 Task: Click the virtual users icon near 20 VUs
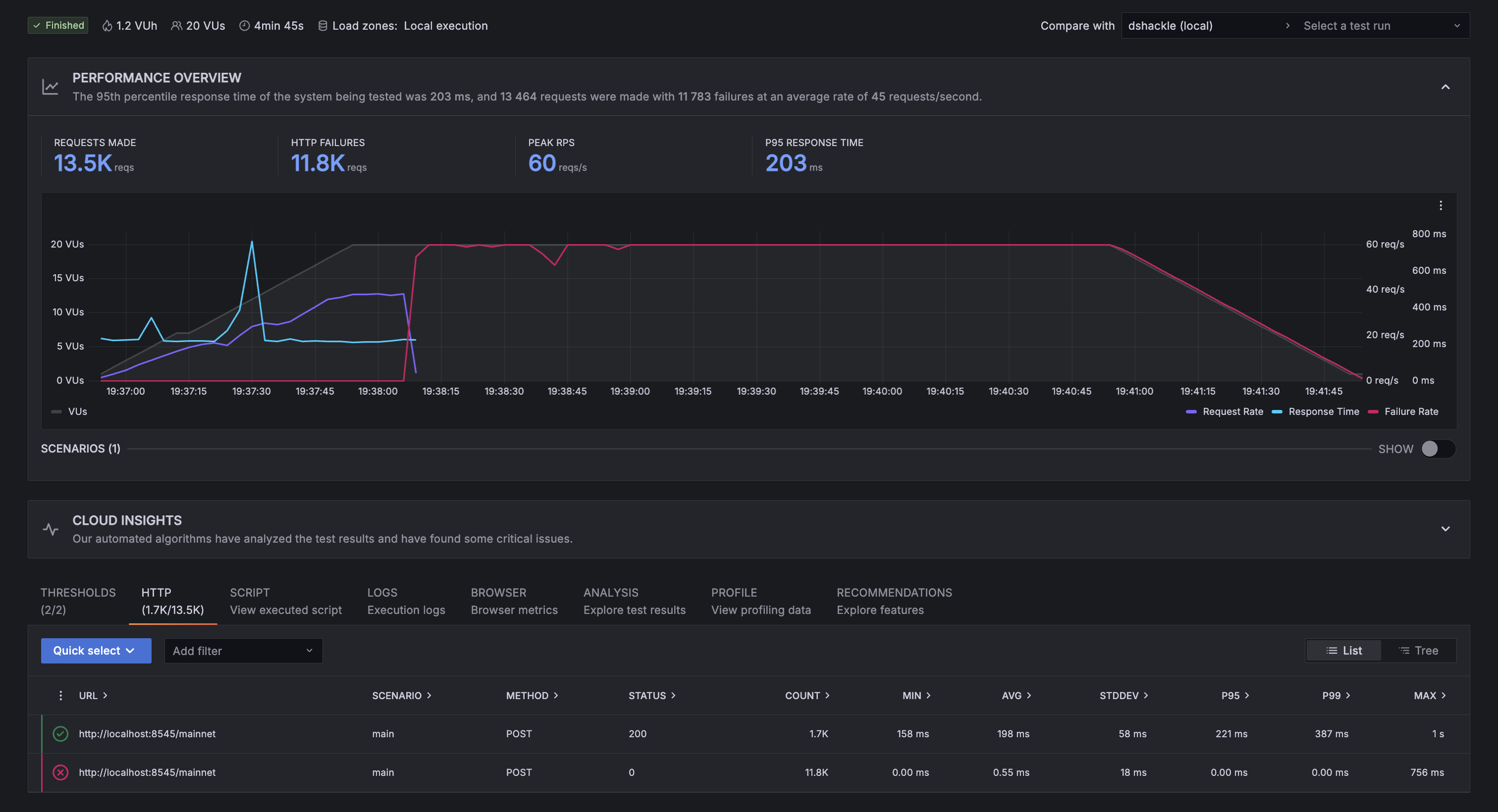pos(176,26)
